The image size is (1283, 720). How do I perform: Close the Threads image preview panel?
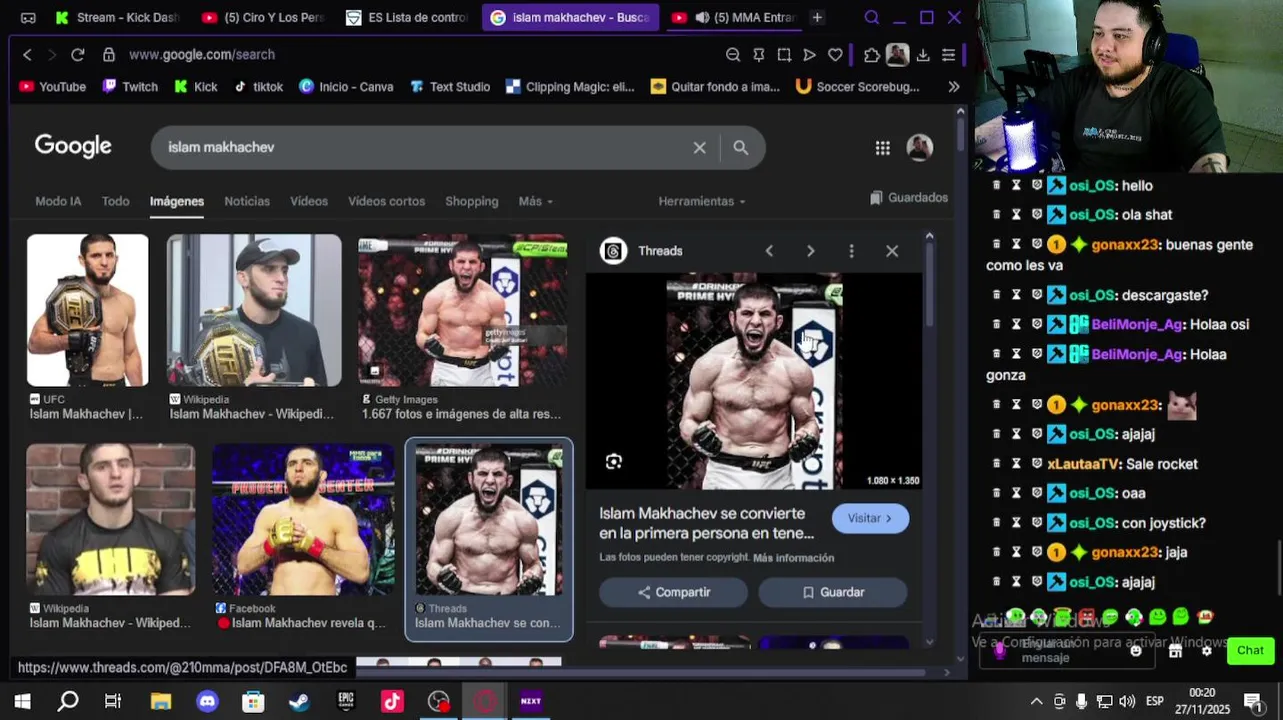point(892,251)
